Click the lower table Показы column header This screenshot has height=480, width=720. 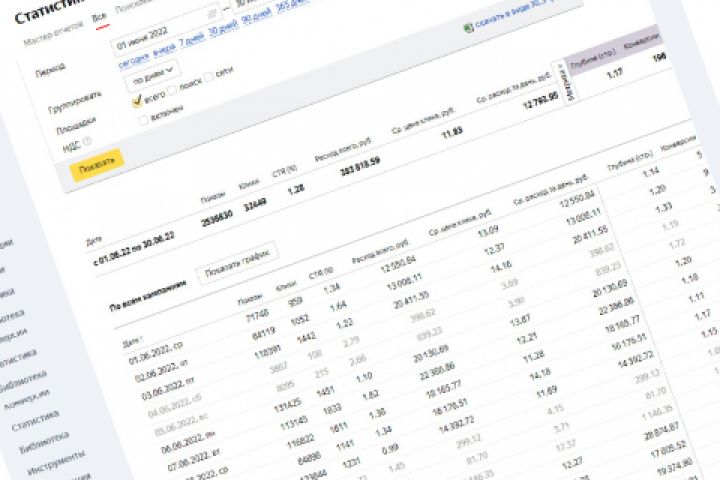[249, 300]
